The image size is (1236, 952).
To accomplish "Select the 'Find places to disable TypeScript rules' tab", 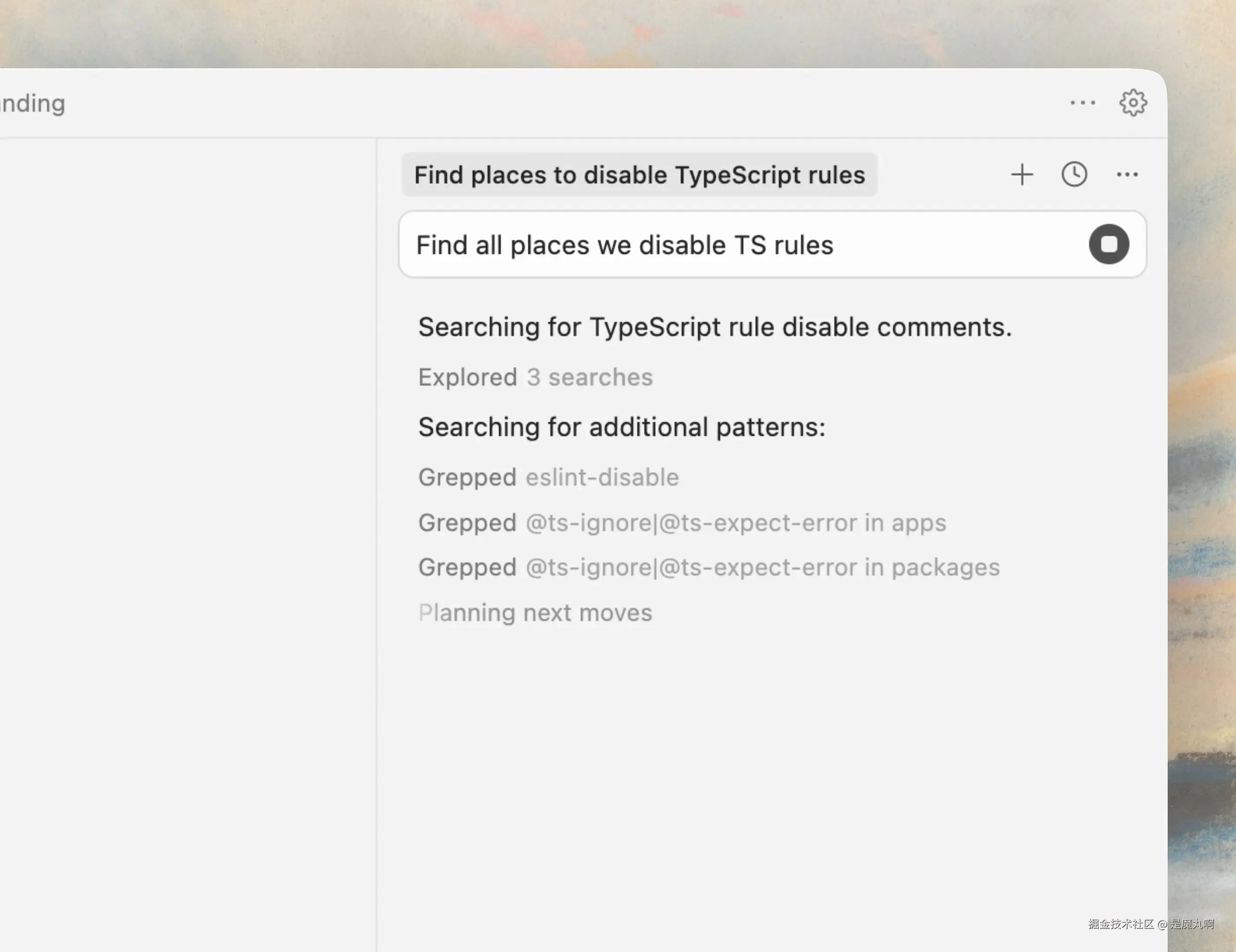I will (x=640, y=175).
